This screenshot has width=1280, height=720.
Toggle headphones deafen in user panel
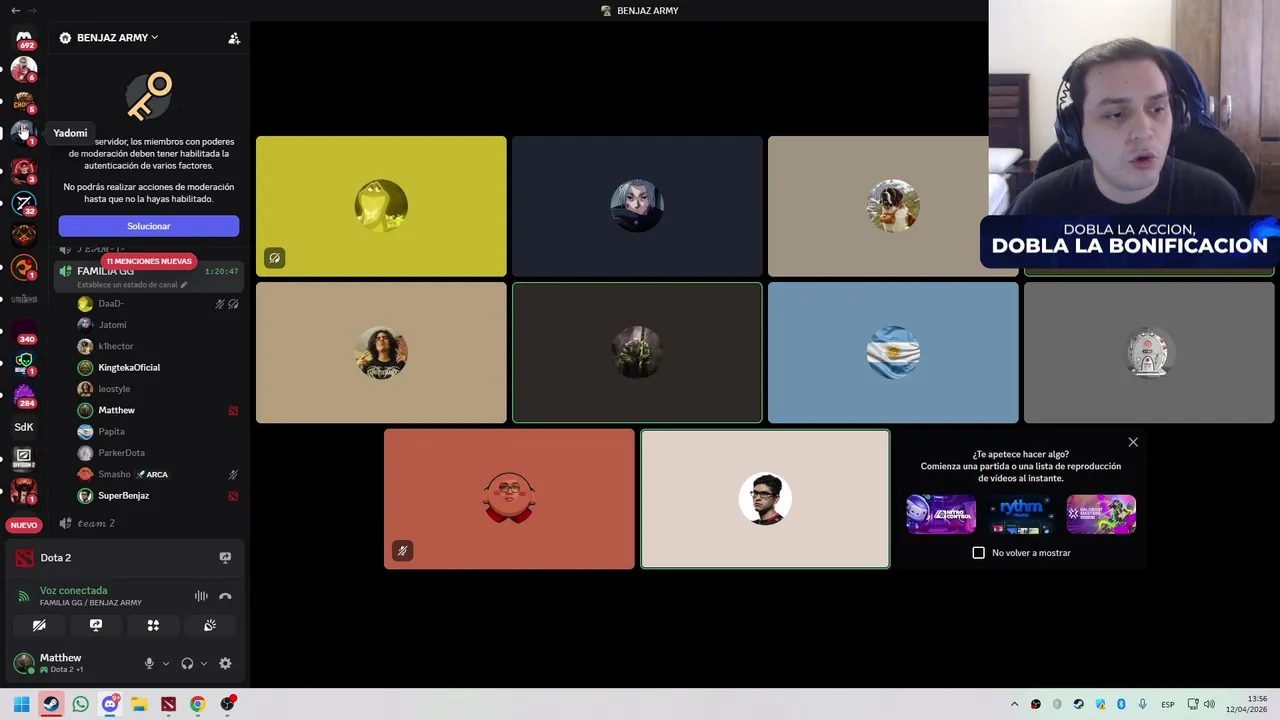(187, 663)
